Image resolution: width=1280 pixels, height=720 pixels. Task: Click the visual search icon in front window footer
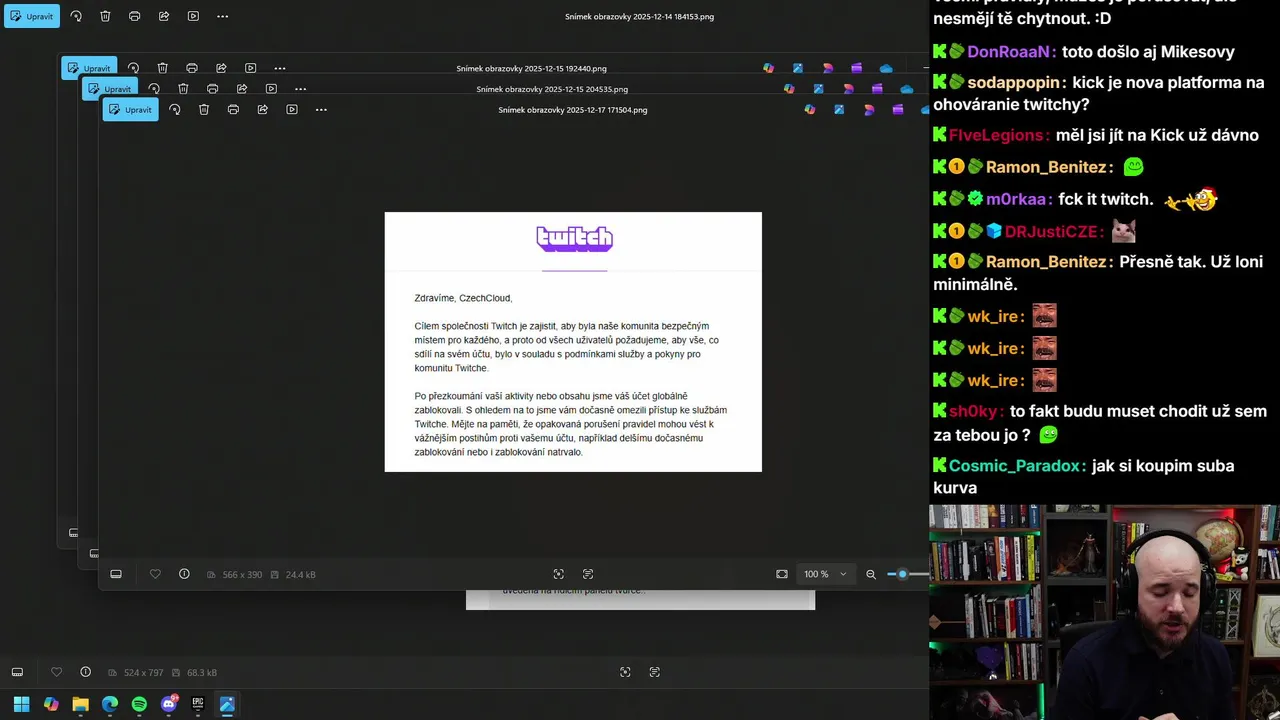[x=559, y=574]
